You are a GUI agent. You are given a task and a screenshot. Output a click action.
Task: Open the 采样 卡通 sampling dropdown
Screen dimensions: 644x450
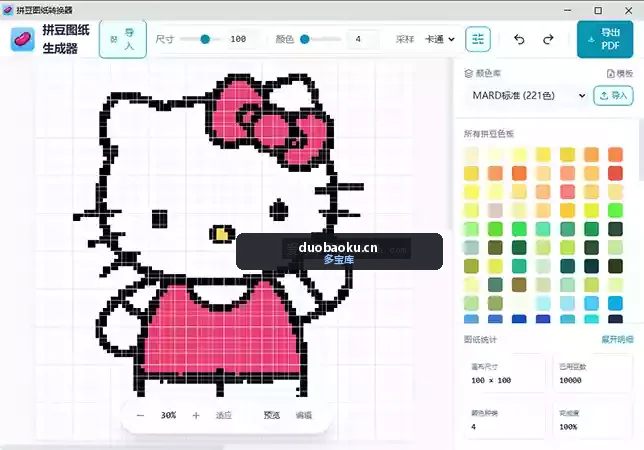440,39
